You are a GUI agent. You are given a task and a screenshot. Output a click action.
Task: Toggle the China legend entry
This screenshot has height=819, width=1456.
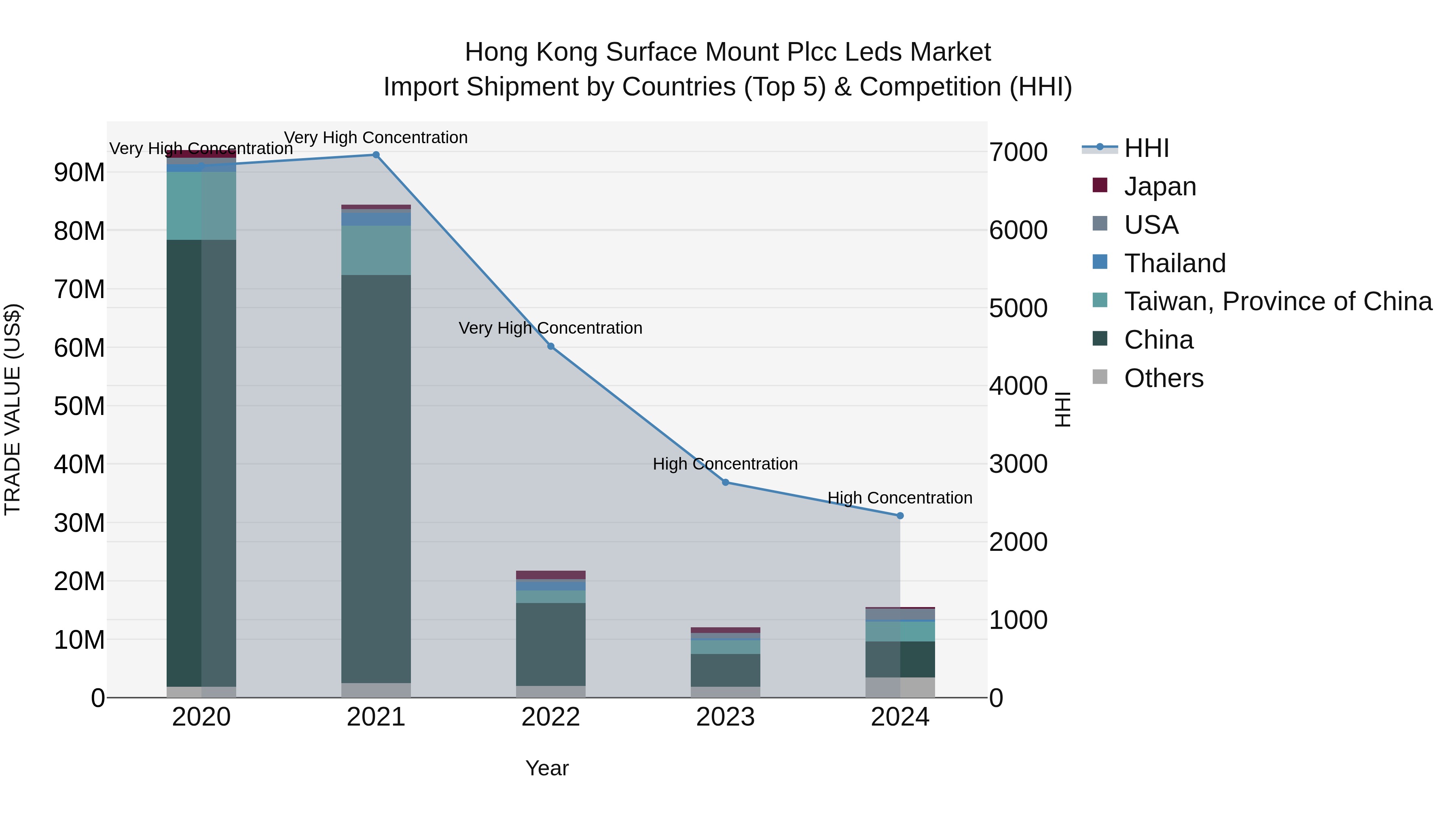[x=1142, y=340]
